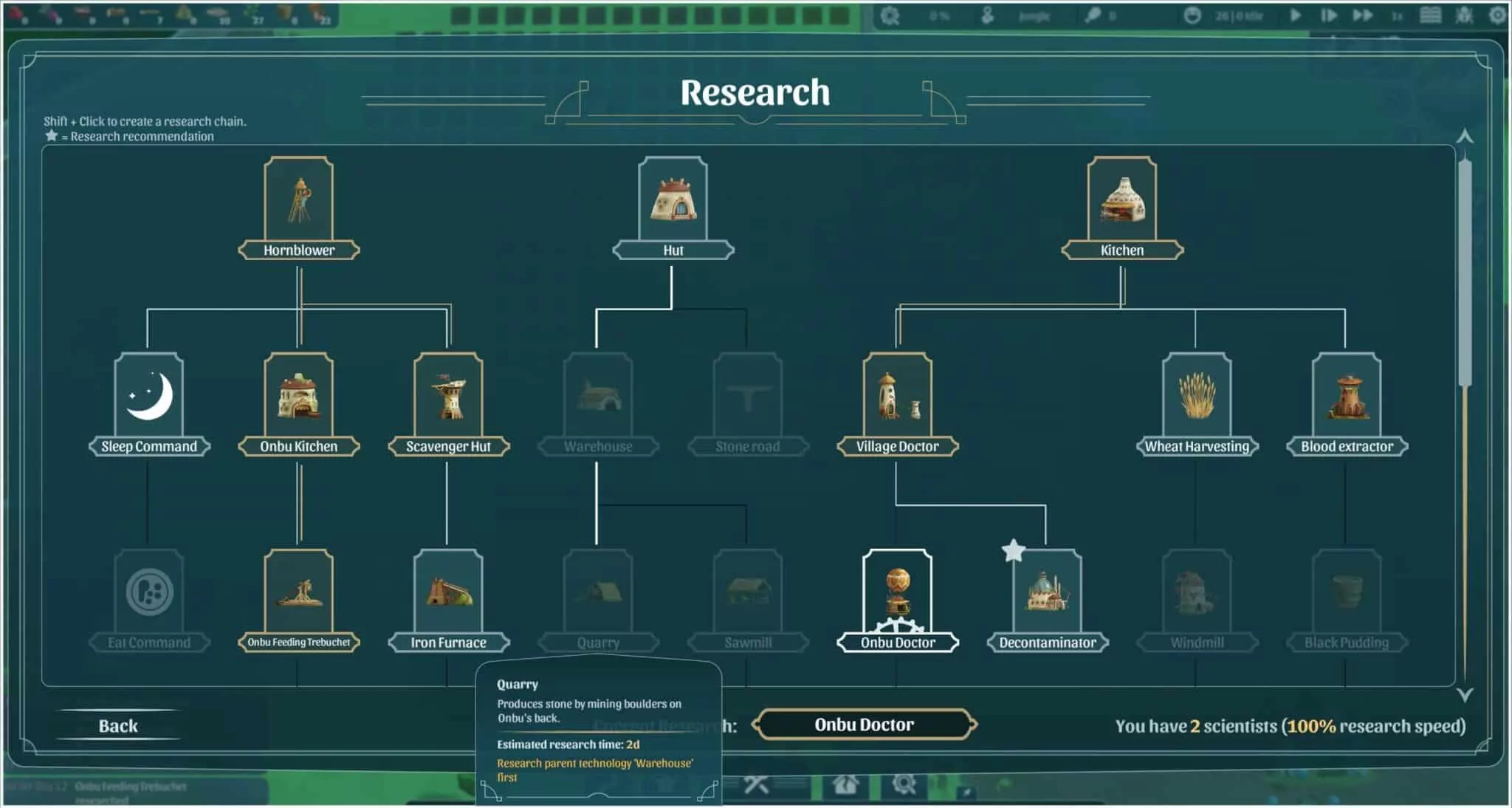Click the 'Research parent technology Warehouse first' warning

pos(595,770)
